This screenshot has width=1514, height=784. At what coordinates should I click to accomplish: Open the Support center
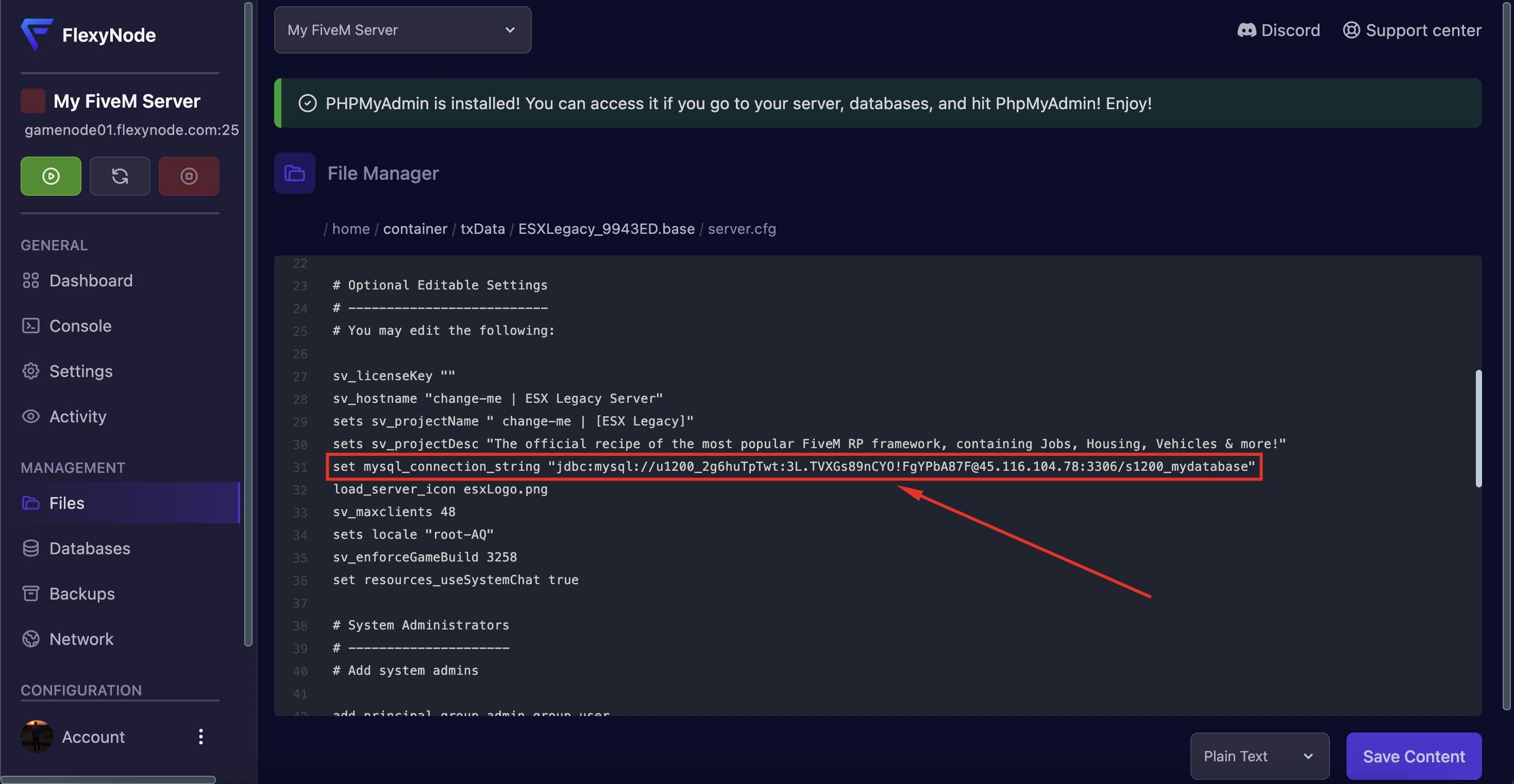pos(1412,30)
